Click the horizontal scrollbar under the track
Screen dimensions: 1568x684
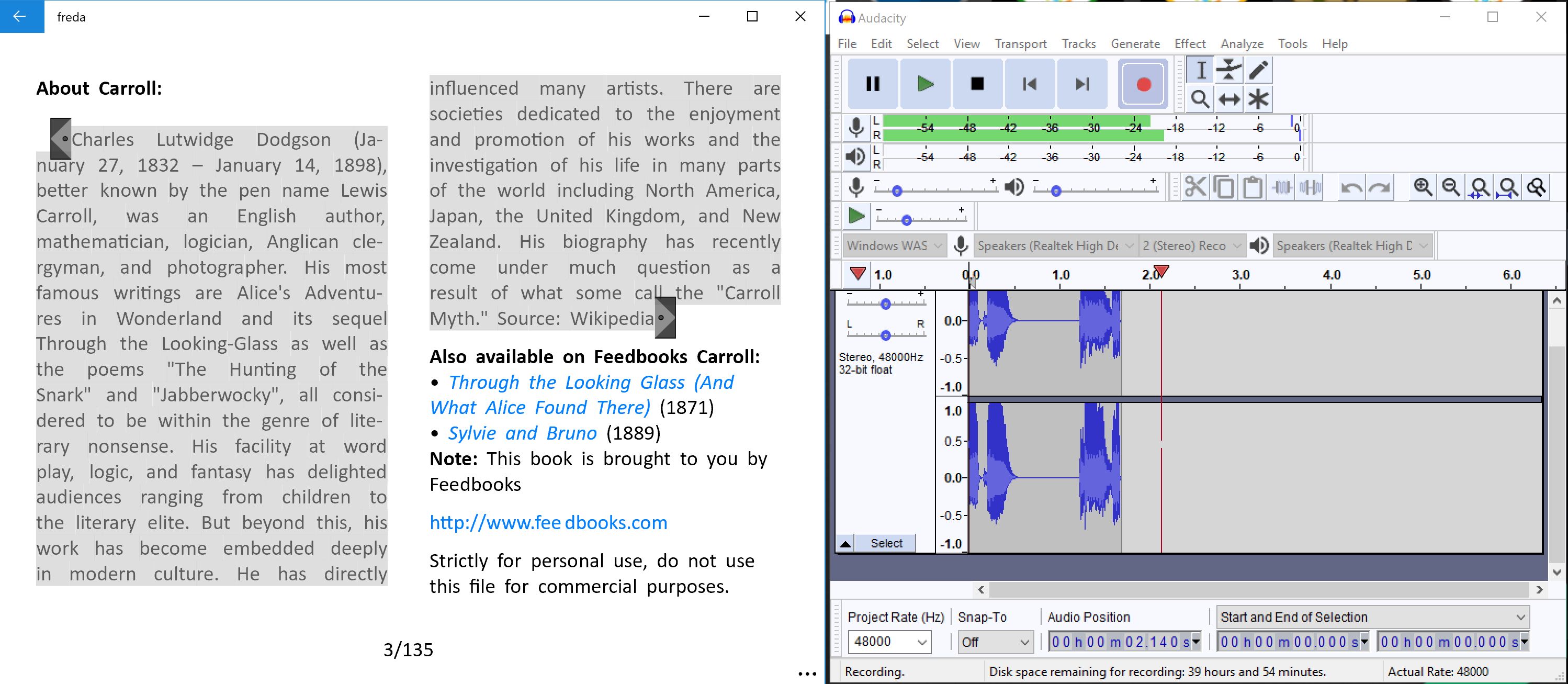click(1259, 590)
